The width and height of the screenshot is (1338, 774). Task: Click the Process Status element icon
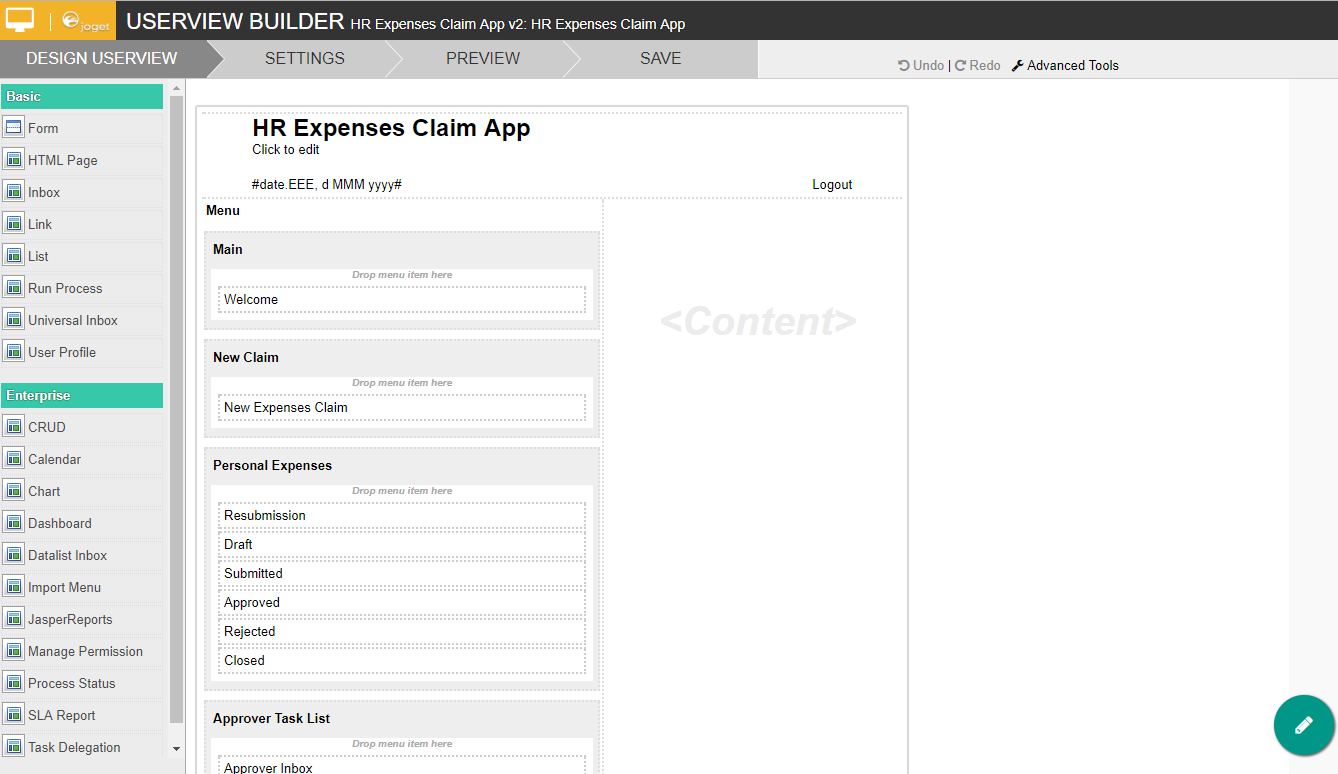click(13, 682)
